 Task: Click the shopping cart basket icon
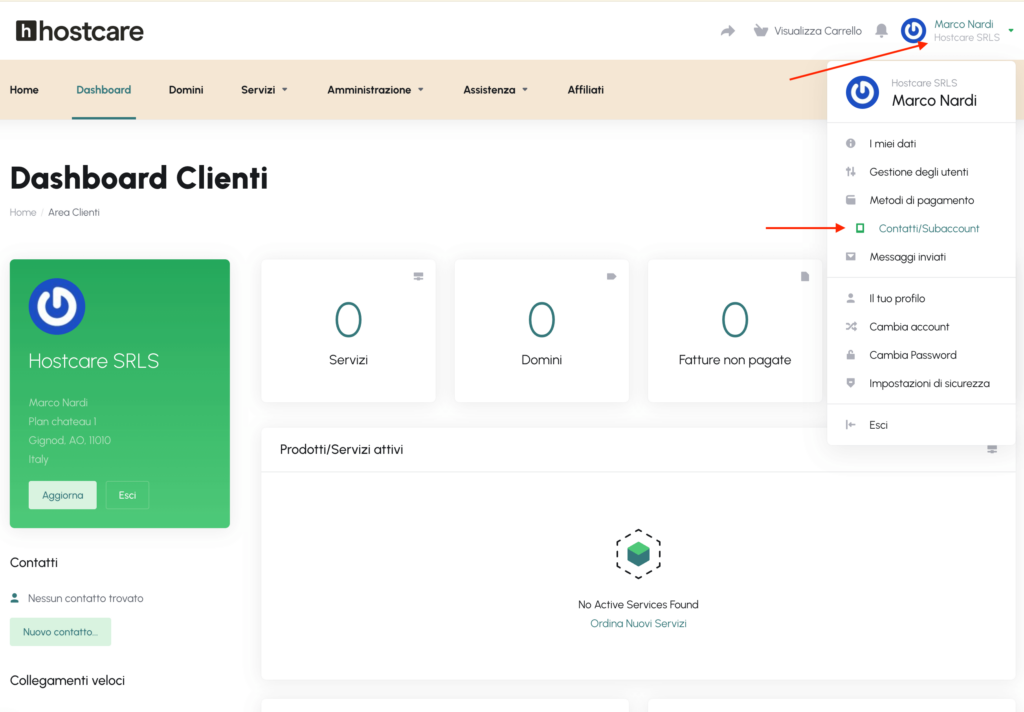click(x=760, y=31)
